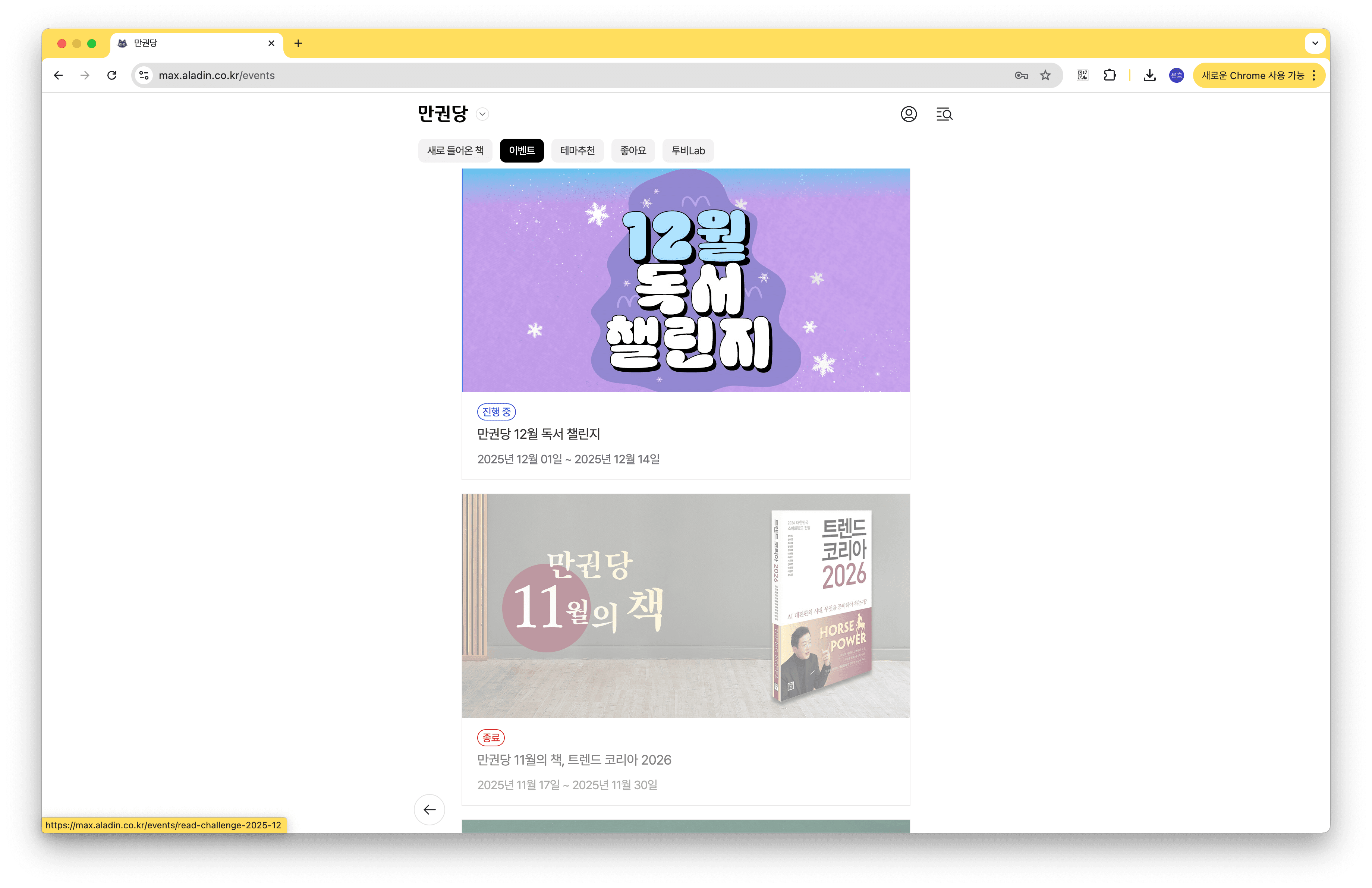1372x888 pixels.
Task: Open the extensions puzzle icon
Action: (x=1110, y=75)
